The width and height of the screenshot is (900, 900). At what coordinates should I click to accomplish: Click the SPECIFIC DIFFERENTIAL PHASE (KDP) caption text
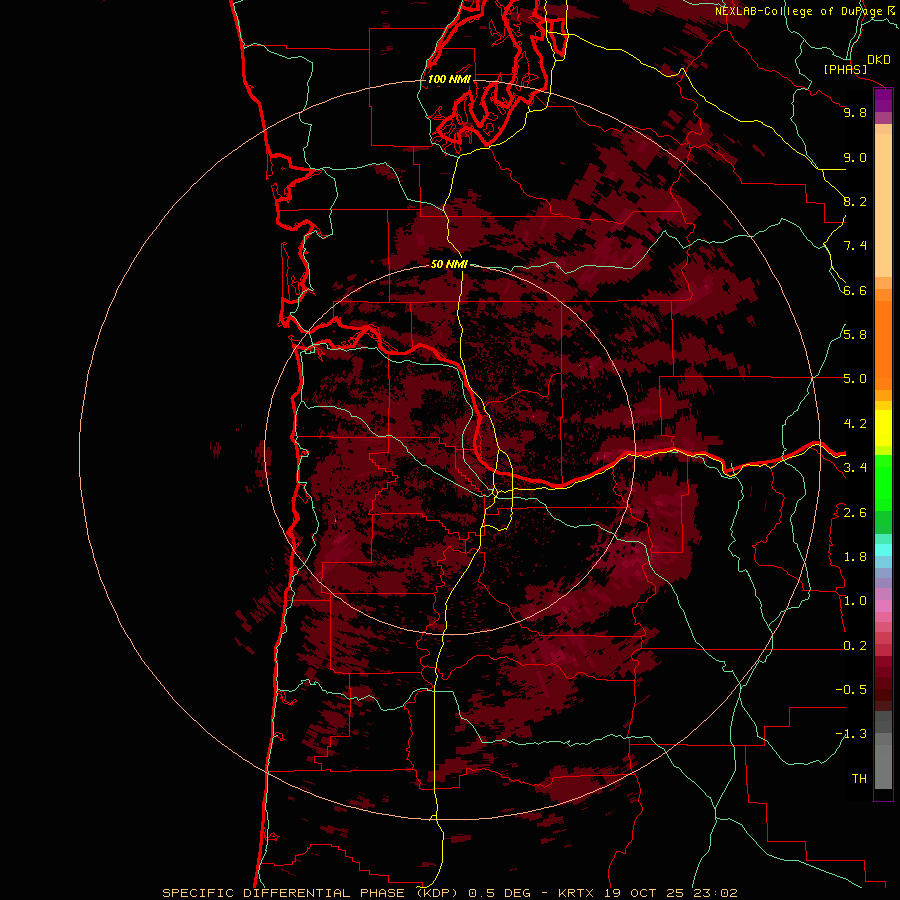point(310,893)
